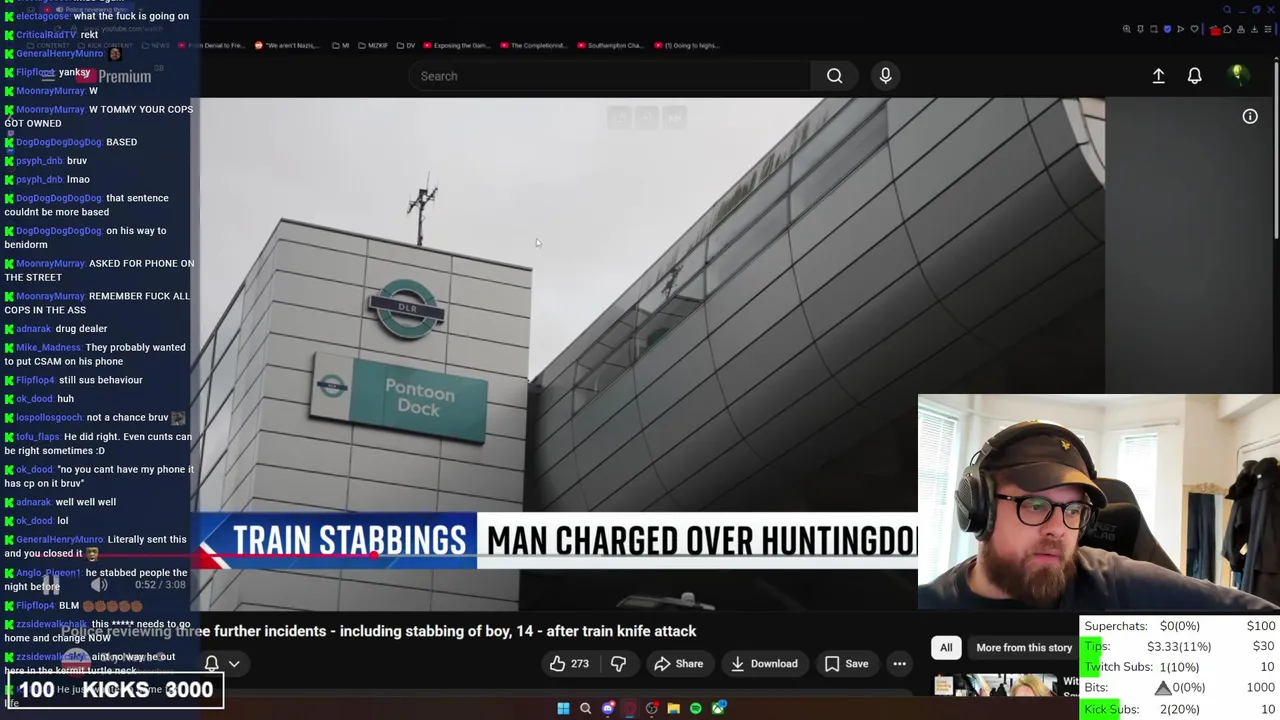This screenshot has height=720, width=1280.
Task: Add page to bookmarks with heart icon
Action: pyautogui.click(x=1194, y=29)
